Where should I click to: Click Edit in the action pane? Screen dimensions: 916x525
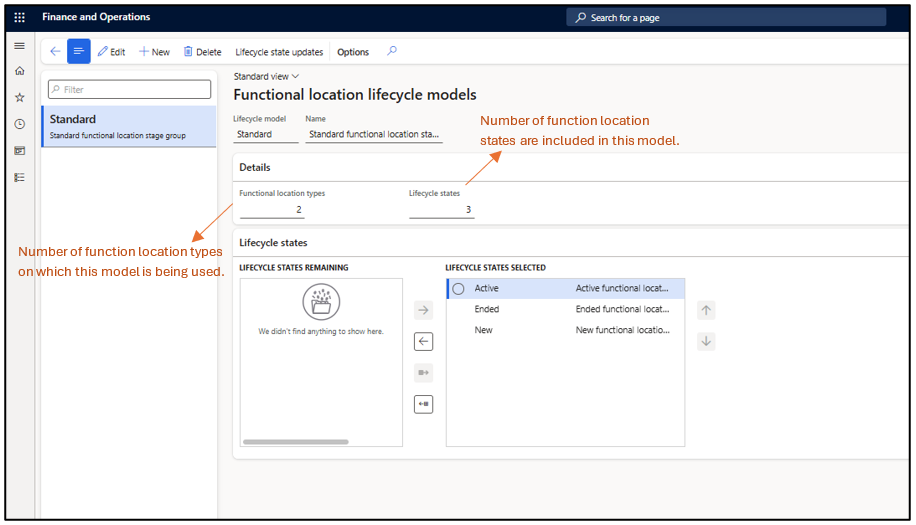pos(111,52)
